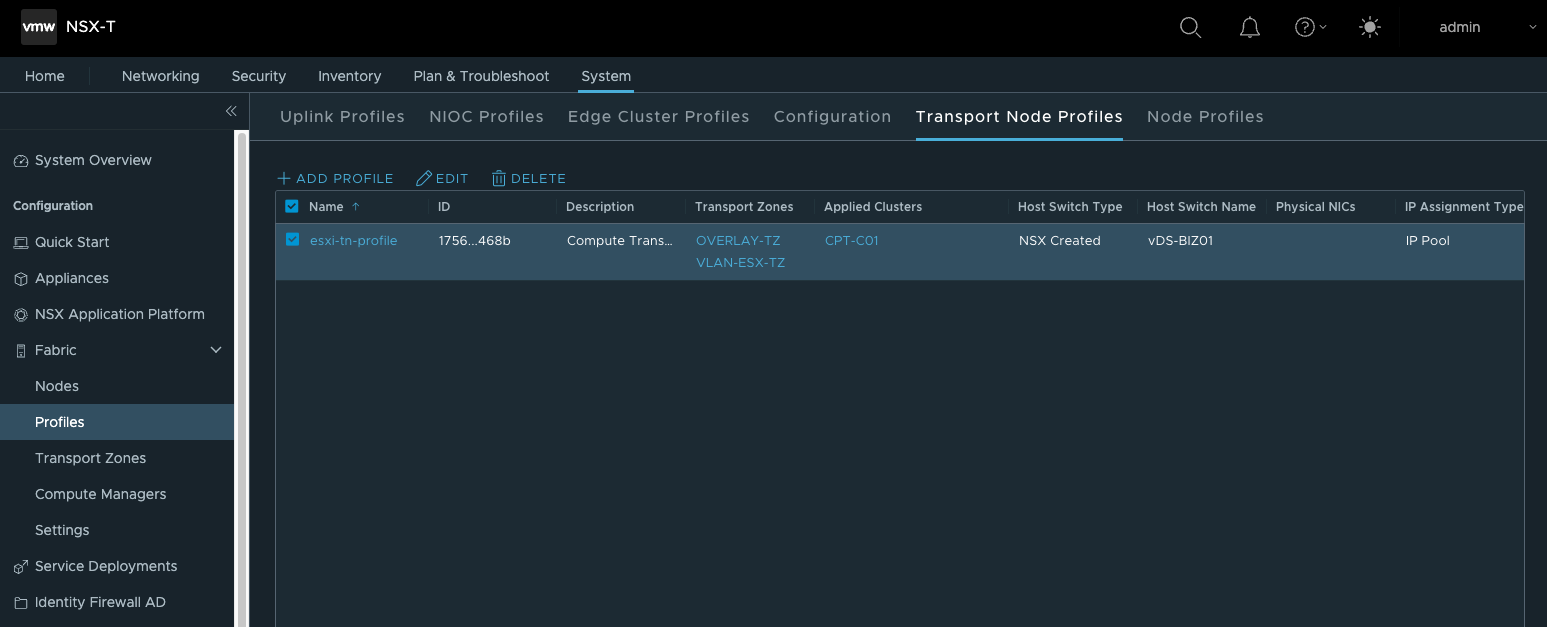The height and width of the screenshot is (627, 1547).
Task: Click the 'vDS-BIZ01' host switch name cell
Action: (x=1180, y=240)
